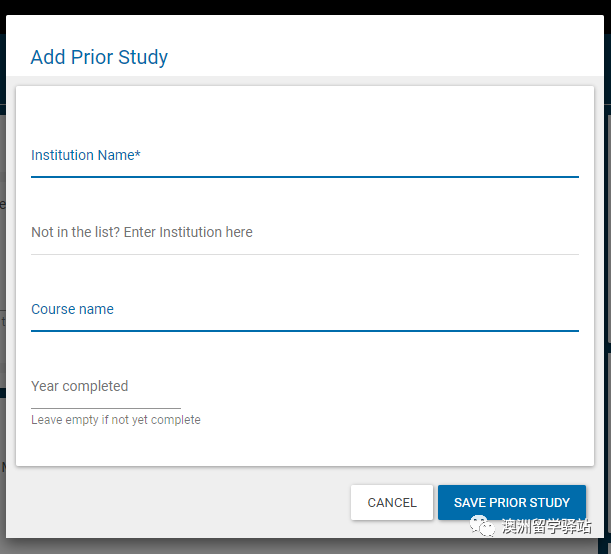Image resolution: width=611 pixels, height=554 pixels.
Task: Click the short gray underline under Year completed
Action: tap(105, 408)
